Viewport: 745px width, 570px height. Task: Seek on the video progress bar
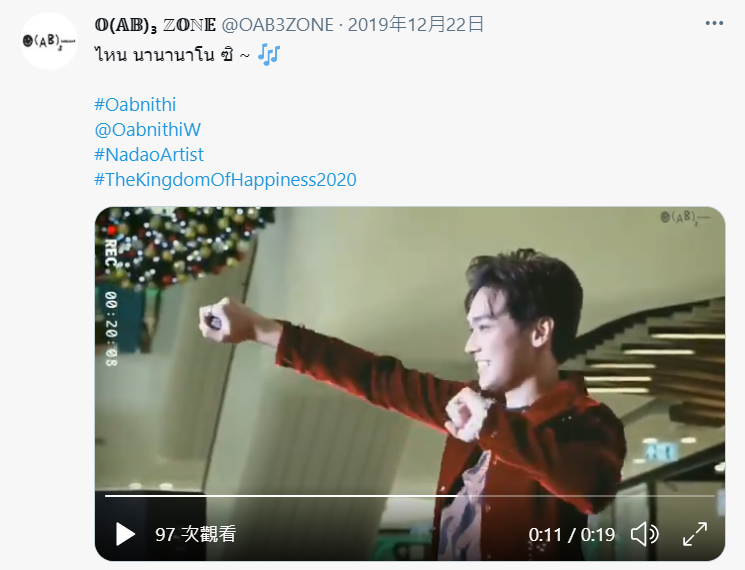(410, 496)
